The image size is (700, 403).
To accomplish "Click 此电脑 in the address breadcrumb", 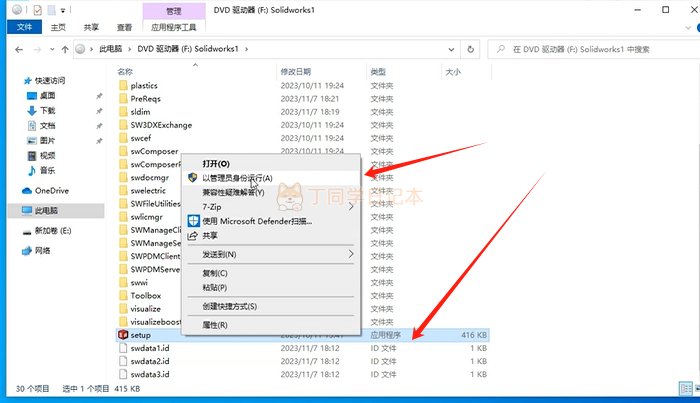I will coord(111,49).
